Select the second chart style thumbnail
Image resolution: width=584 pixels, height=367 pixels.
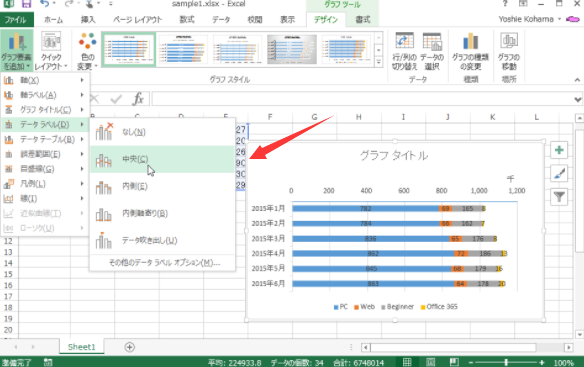pos(182,49)
